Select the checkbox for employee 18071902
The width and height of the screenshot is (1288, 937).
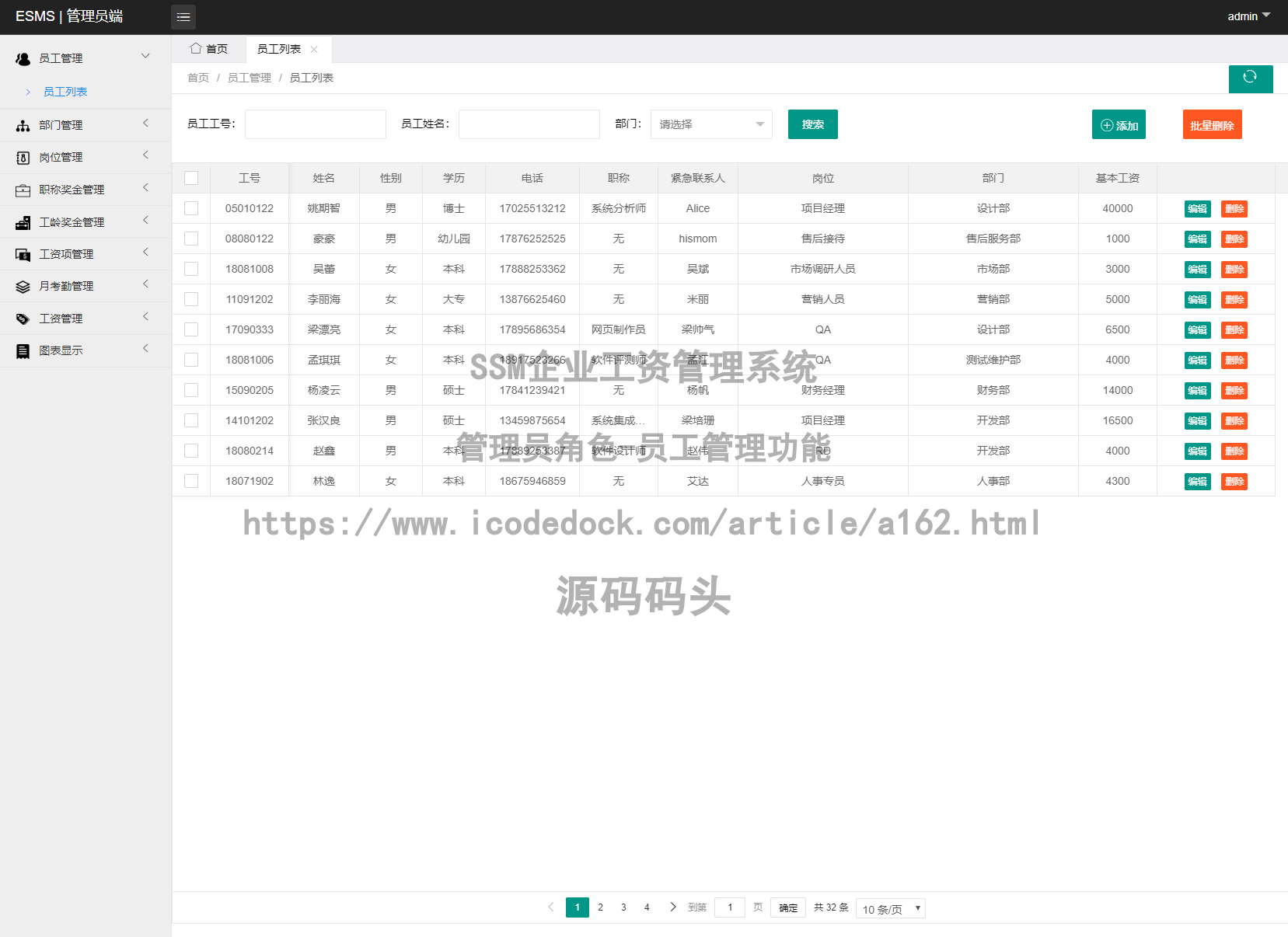point(191,481)
